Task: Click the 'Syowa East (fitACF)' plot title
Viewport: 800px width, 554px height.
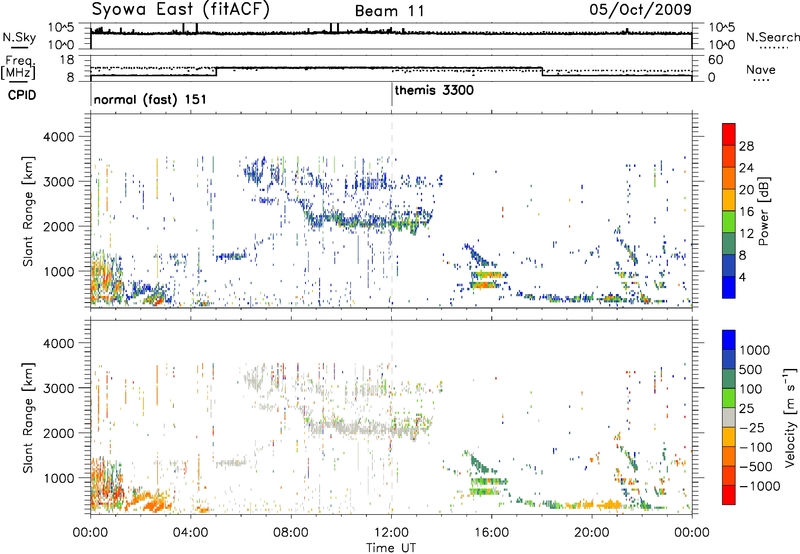Action: (x=180, y=9)
